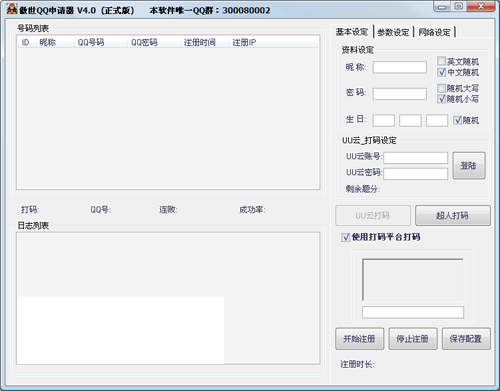
Task: Click the UU云打码 button
Action: click(373, 216)
